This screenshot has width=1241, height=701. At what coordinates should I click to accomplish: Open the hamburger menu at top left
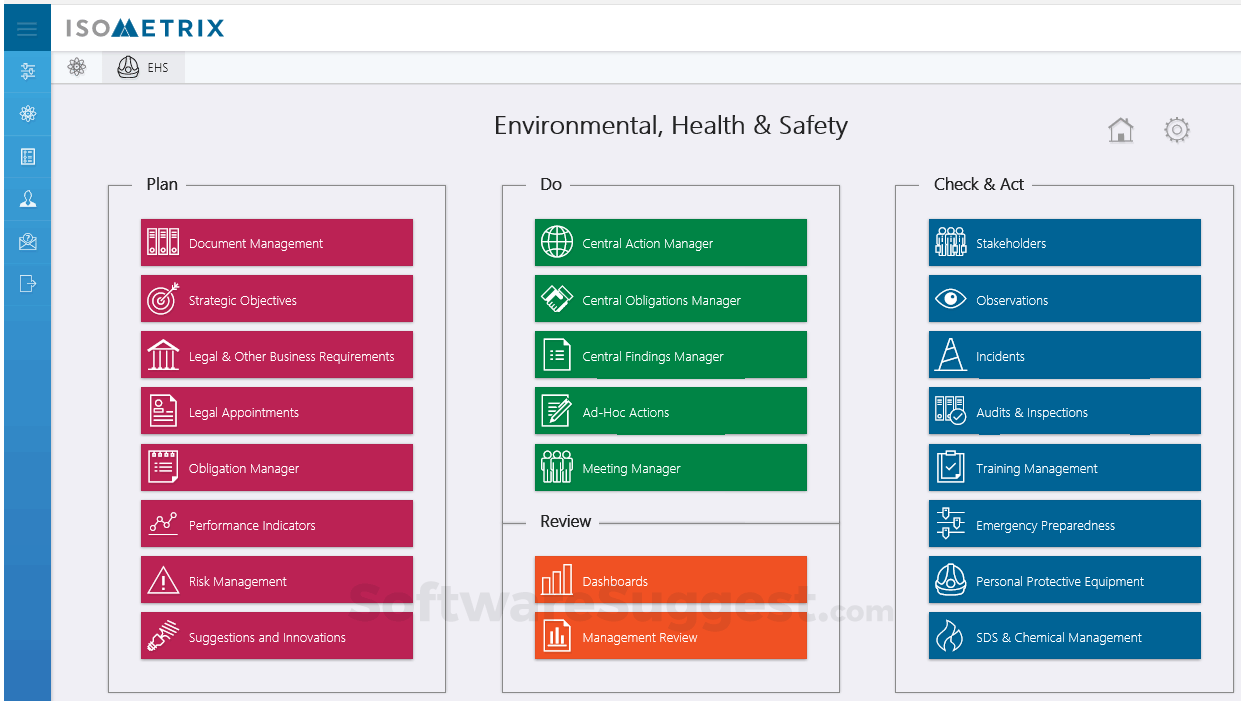click(x=26, y=27)
